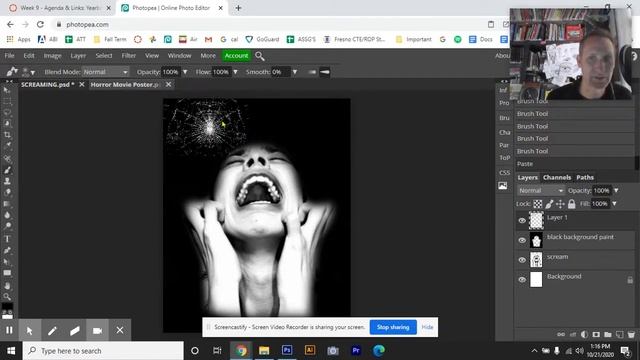This screenshot has width=640, height=360.
Task: Open the CSS side panel
Action: 504,173
